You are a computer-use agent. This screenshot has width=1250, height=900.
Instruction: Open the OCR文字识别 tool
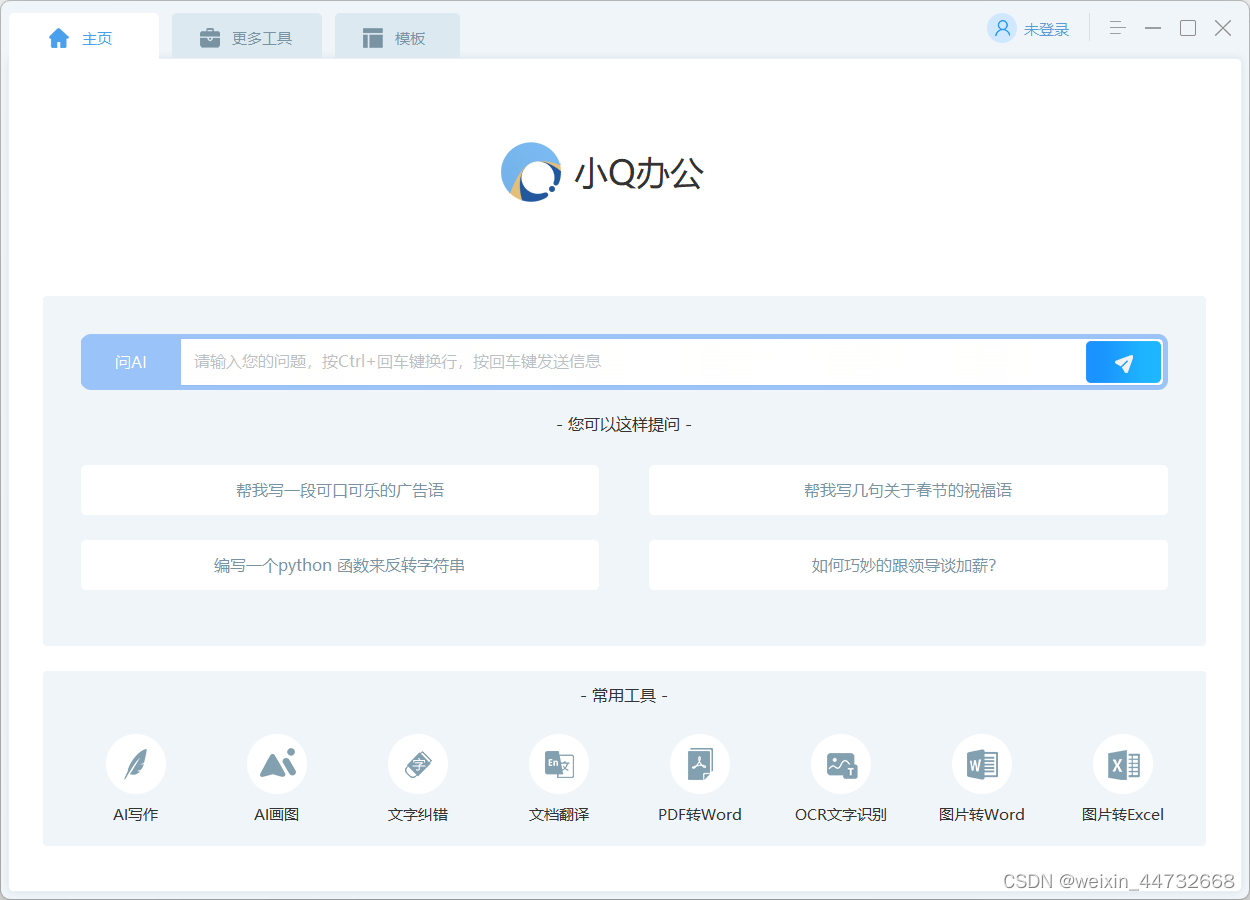(x=841, y=780)
